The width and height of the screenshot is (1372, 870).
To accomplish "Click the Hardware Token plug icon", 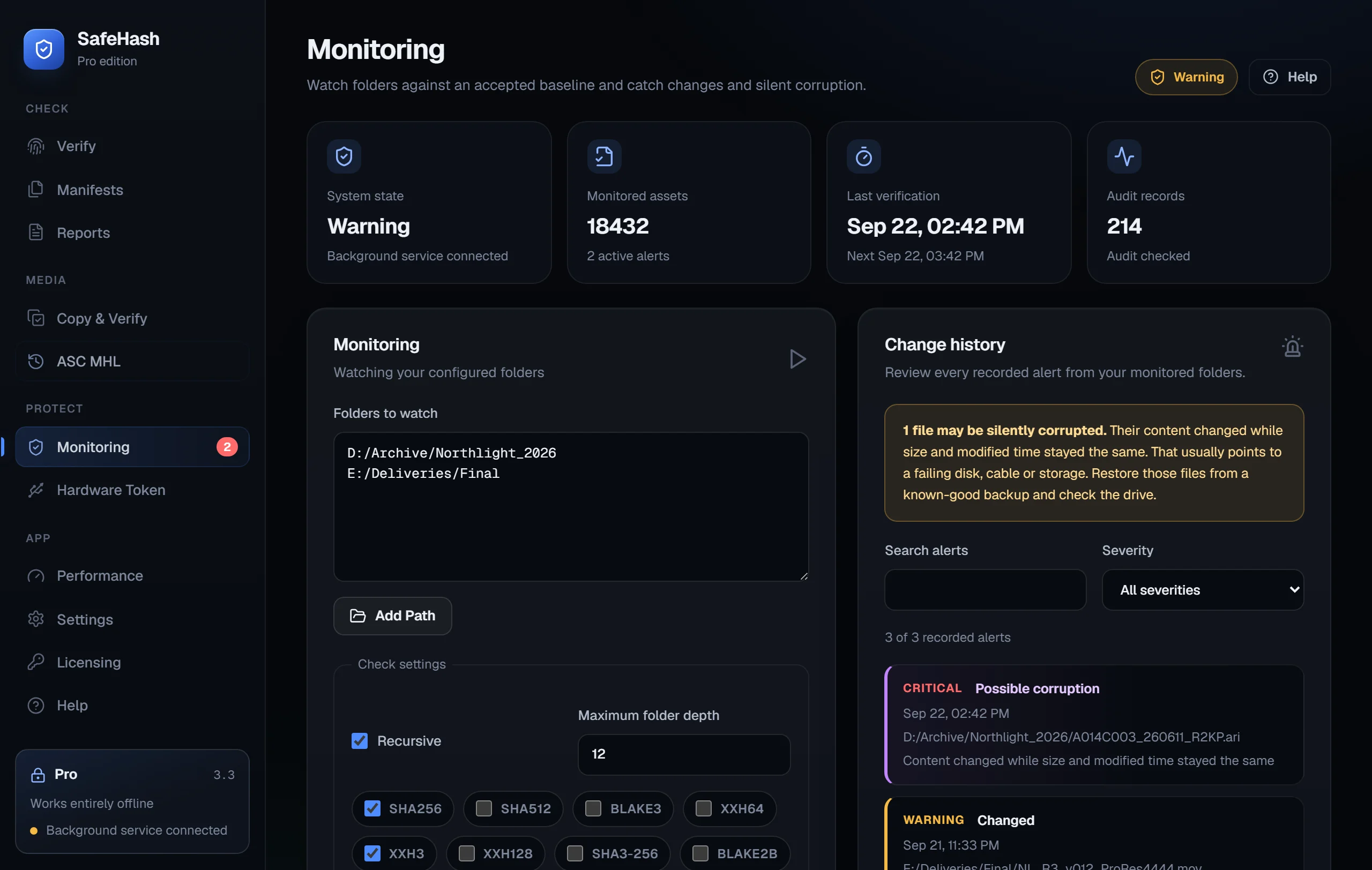I will click(36, 490).
